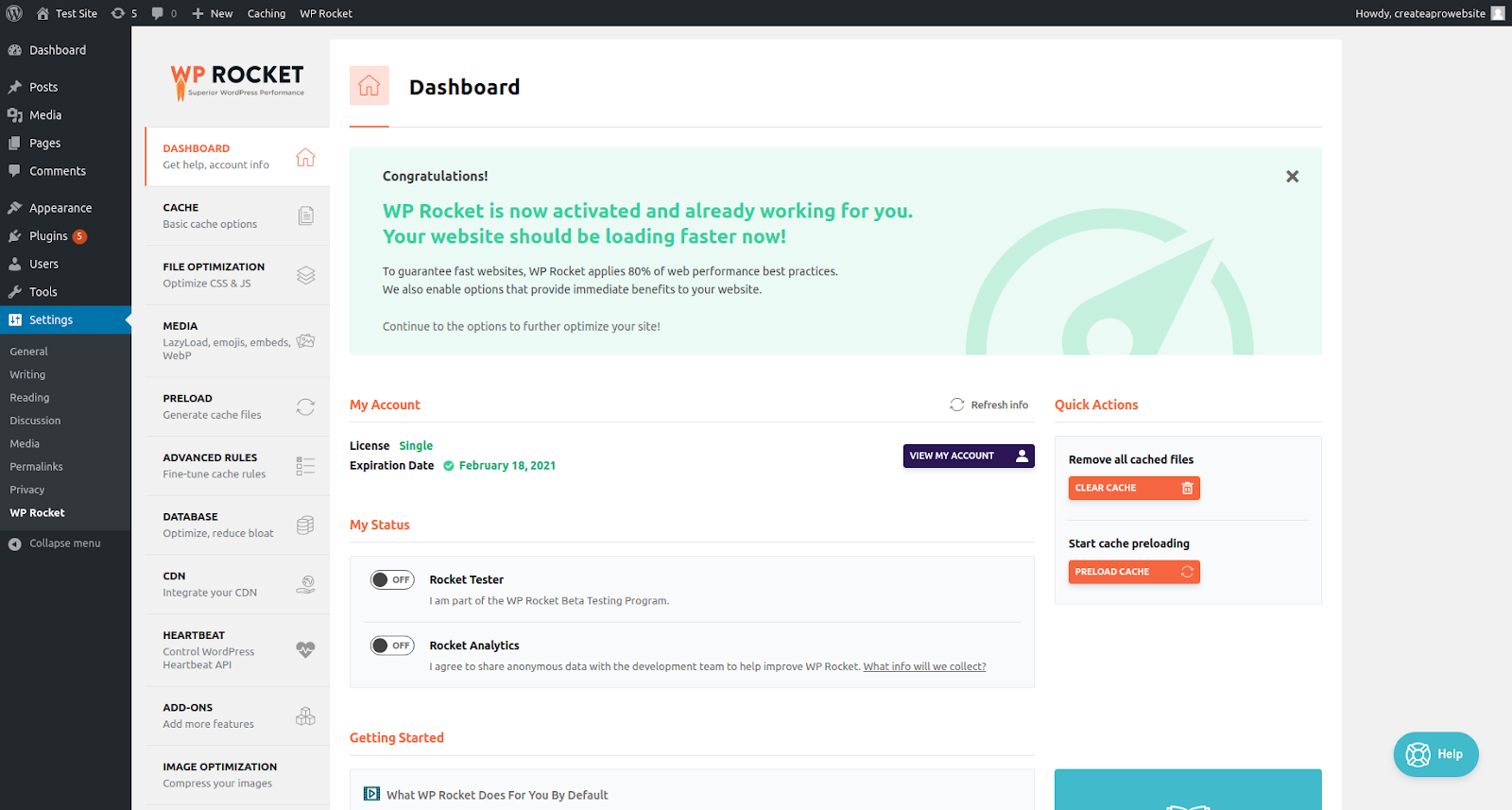Viewport: 1512px width, 810px height.
Task: Open What WP Rocket Does For You link
Action: (497, 795)
